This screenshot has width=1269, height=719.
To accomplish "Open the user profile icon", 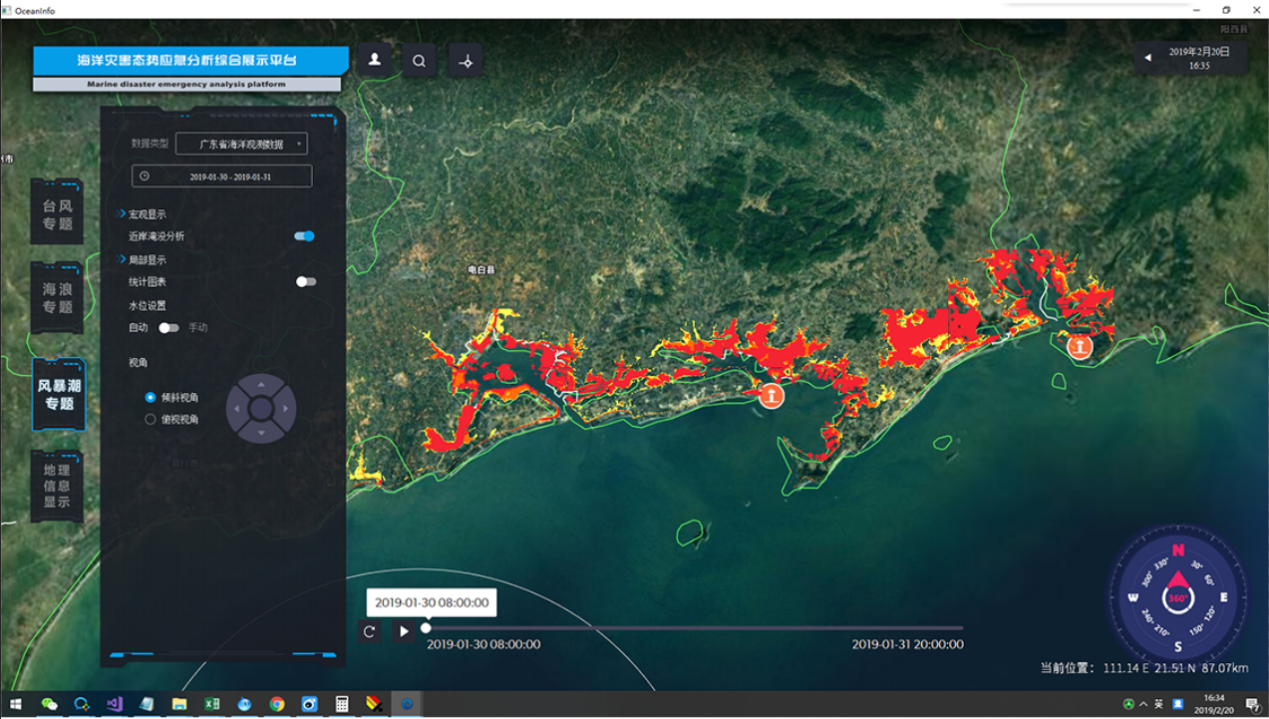I will [x=375, y=60].
